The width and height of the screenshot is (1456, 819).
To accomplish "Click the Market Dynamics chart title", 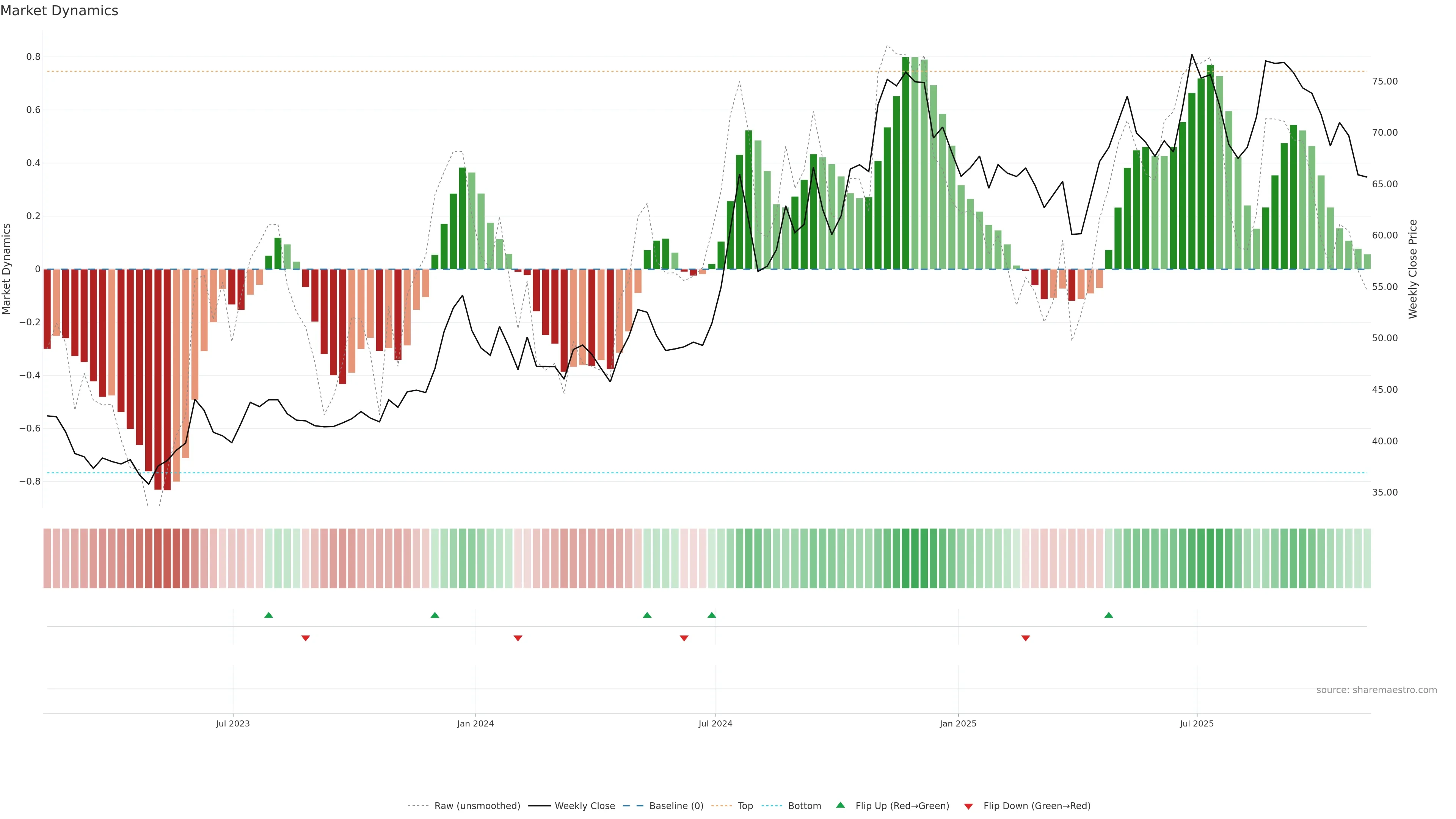I will click(x=60, y=11).
